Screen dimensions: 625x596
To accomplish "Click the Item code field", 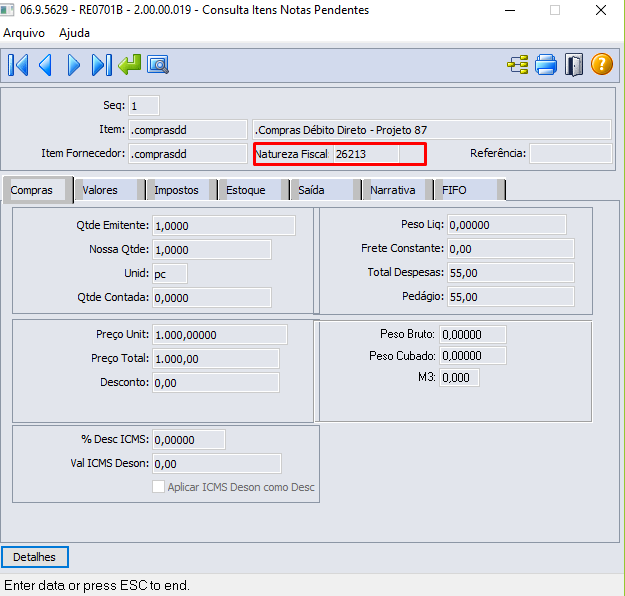I will 188,130.
